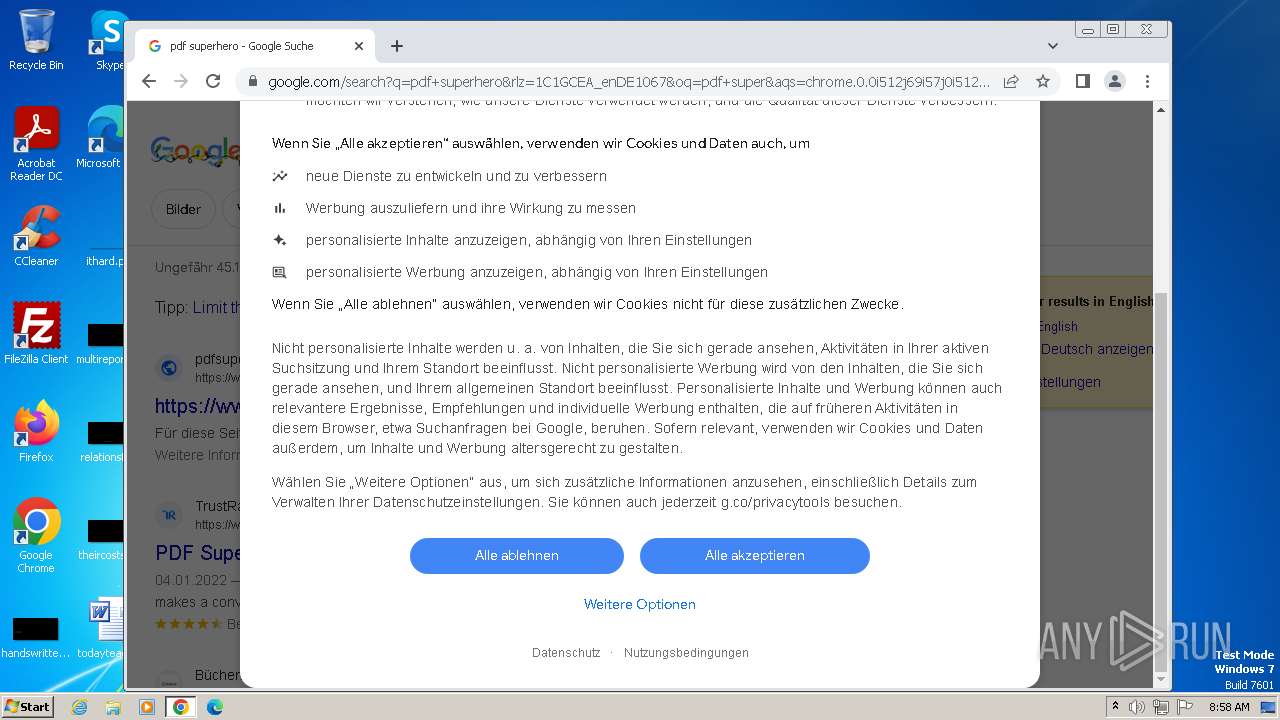The height and width of the screenshot is (720, 1280).
Task: Open 'Datenschutz' link
Action: point(566,653)
